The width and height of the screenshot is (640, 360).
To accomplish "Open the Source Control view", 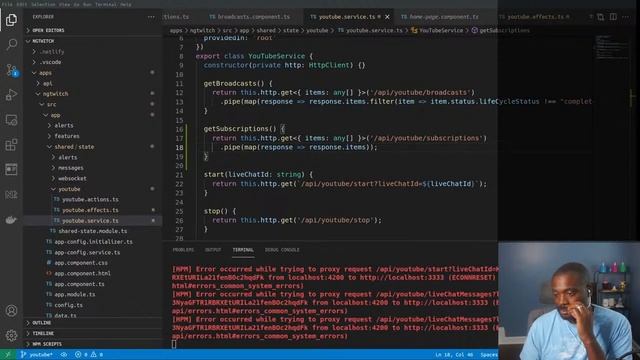I will pos(11,70).
